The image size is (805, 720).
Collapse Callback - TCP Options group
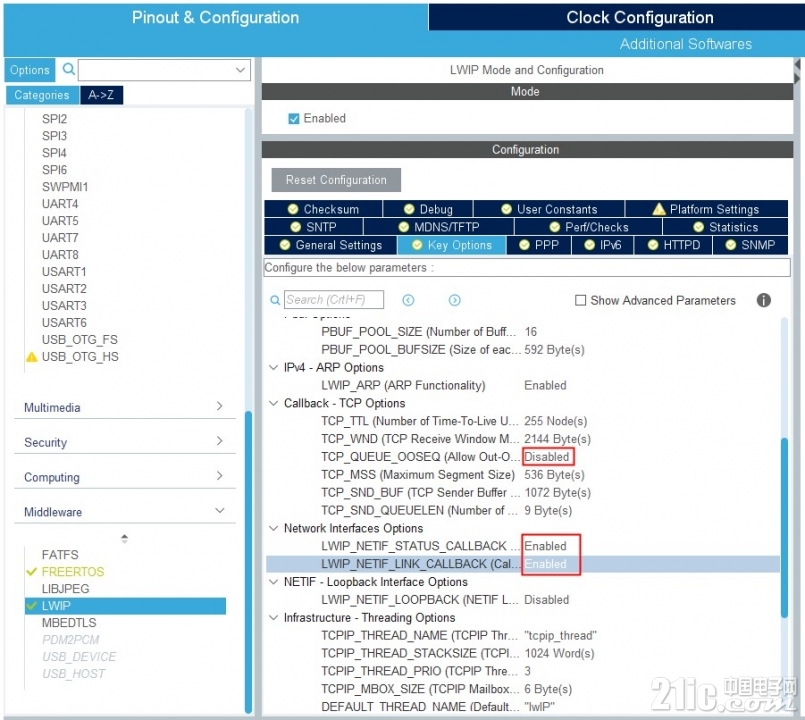274,403
